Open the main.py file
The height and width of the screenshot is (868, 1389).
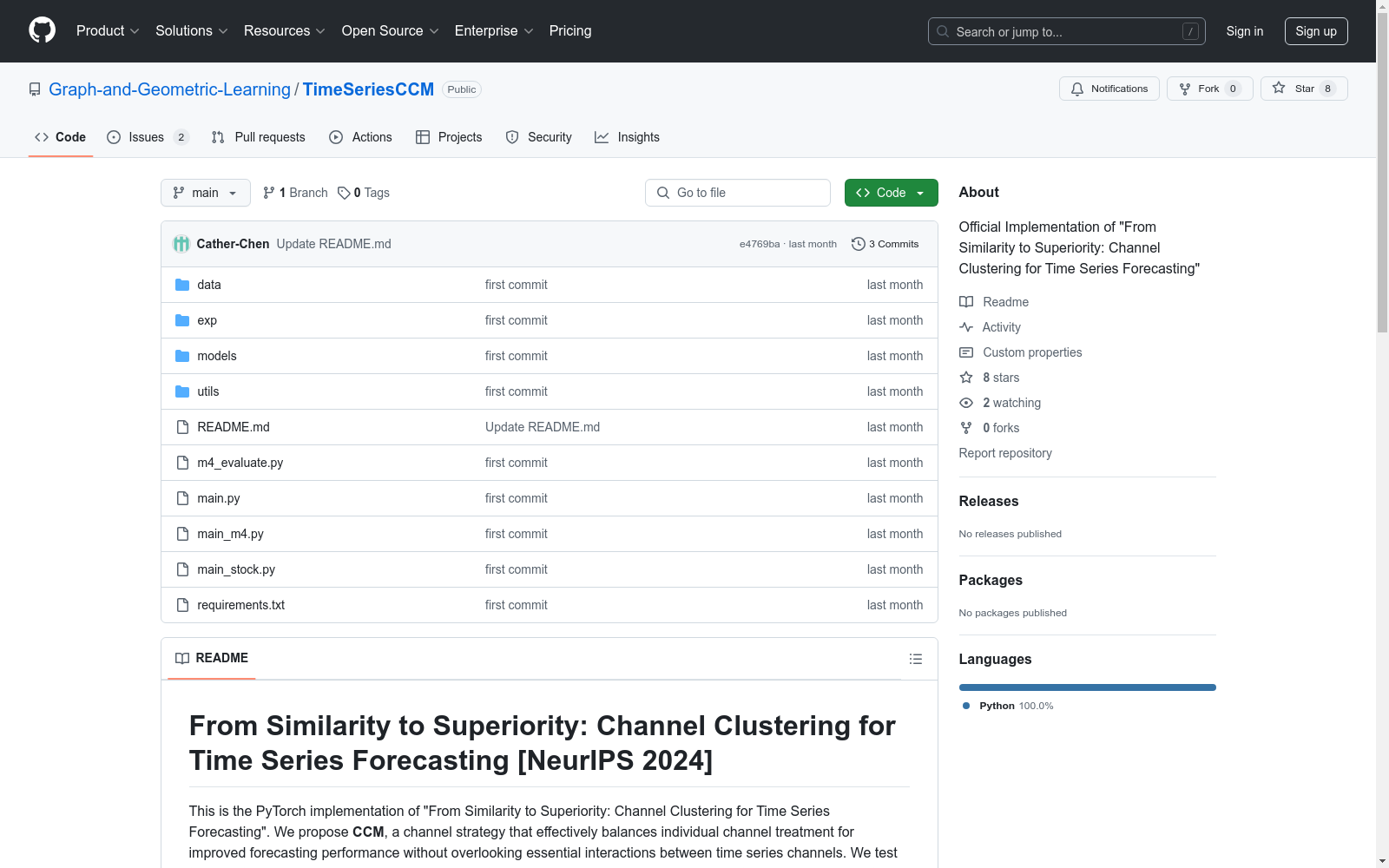pos(219,498)
